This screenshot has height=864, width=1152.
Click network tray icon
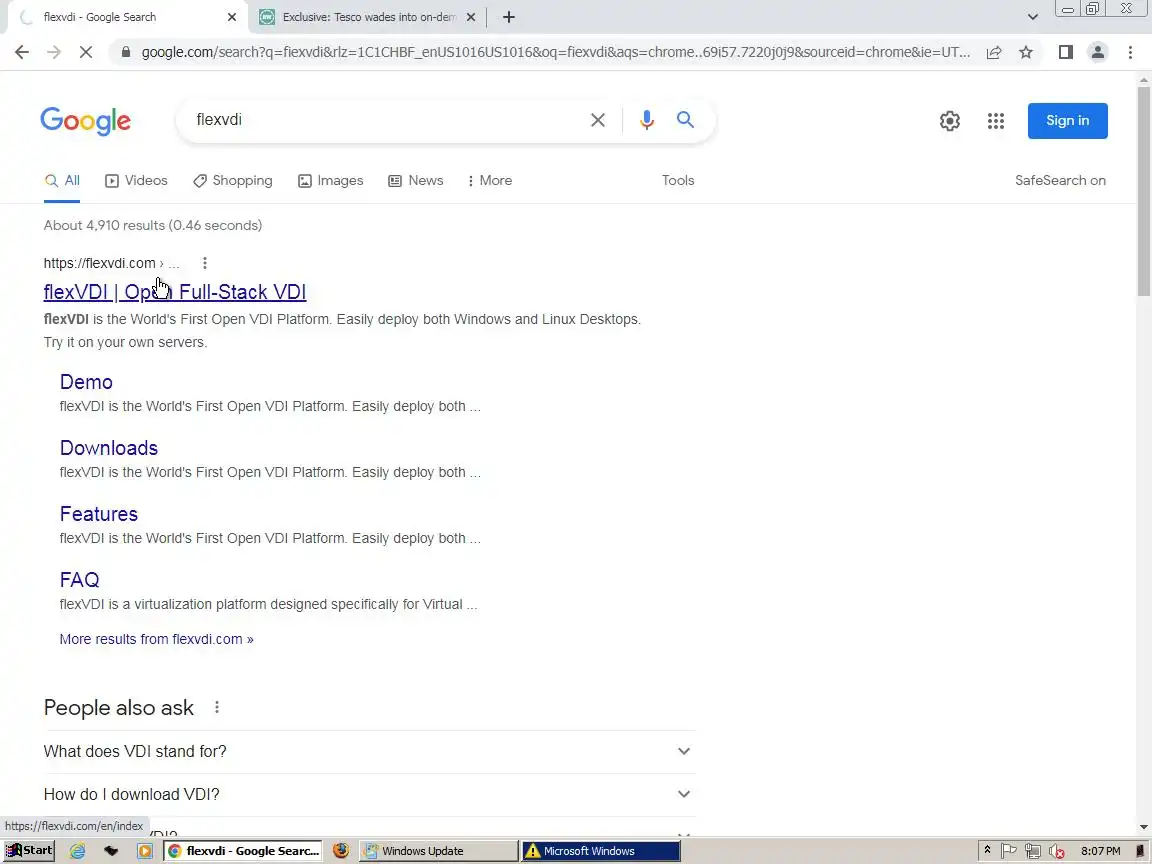tap(1032, 851)
